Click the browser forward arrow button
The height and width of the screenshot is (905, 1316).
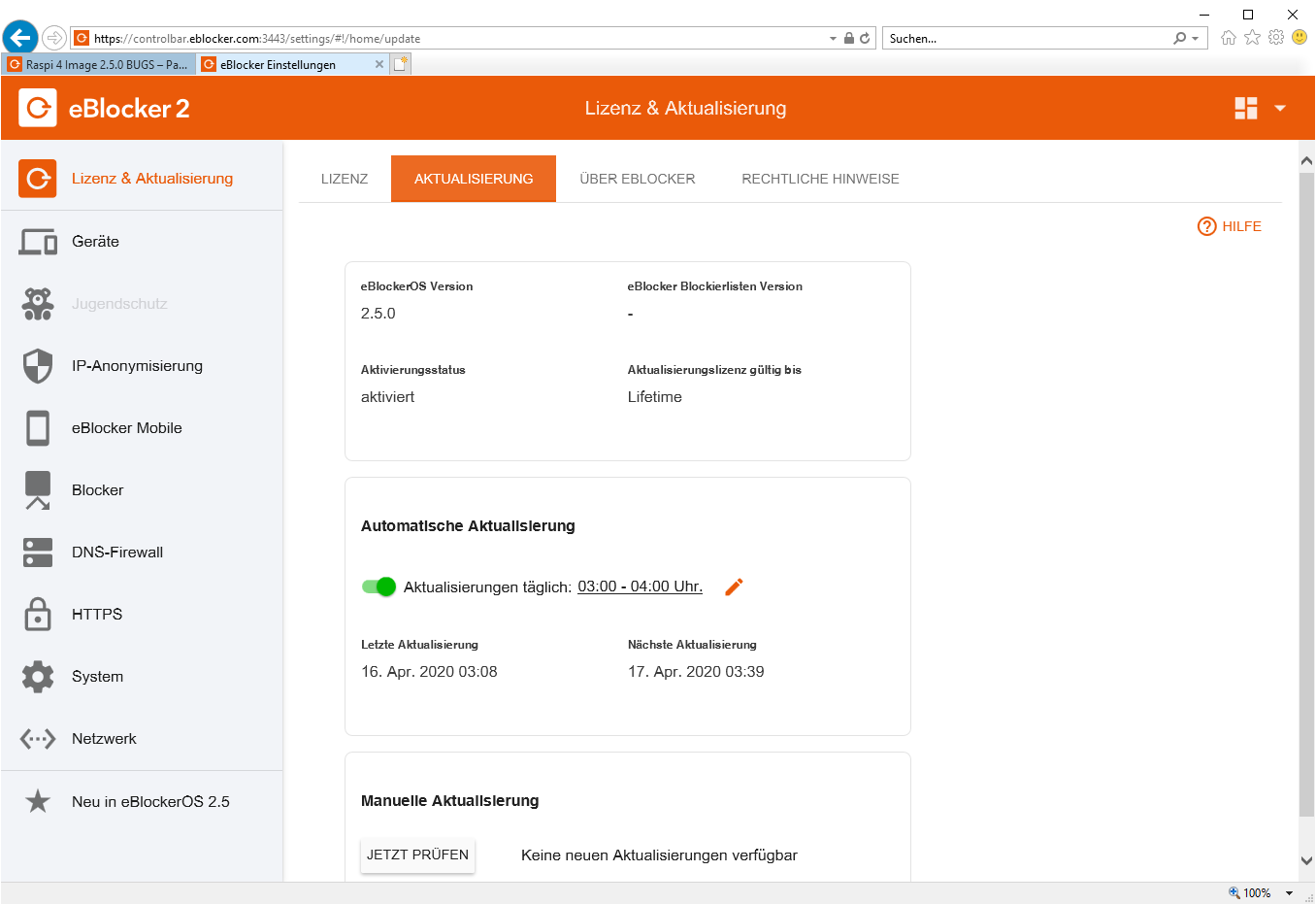(x=54, y=38)
